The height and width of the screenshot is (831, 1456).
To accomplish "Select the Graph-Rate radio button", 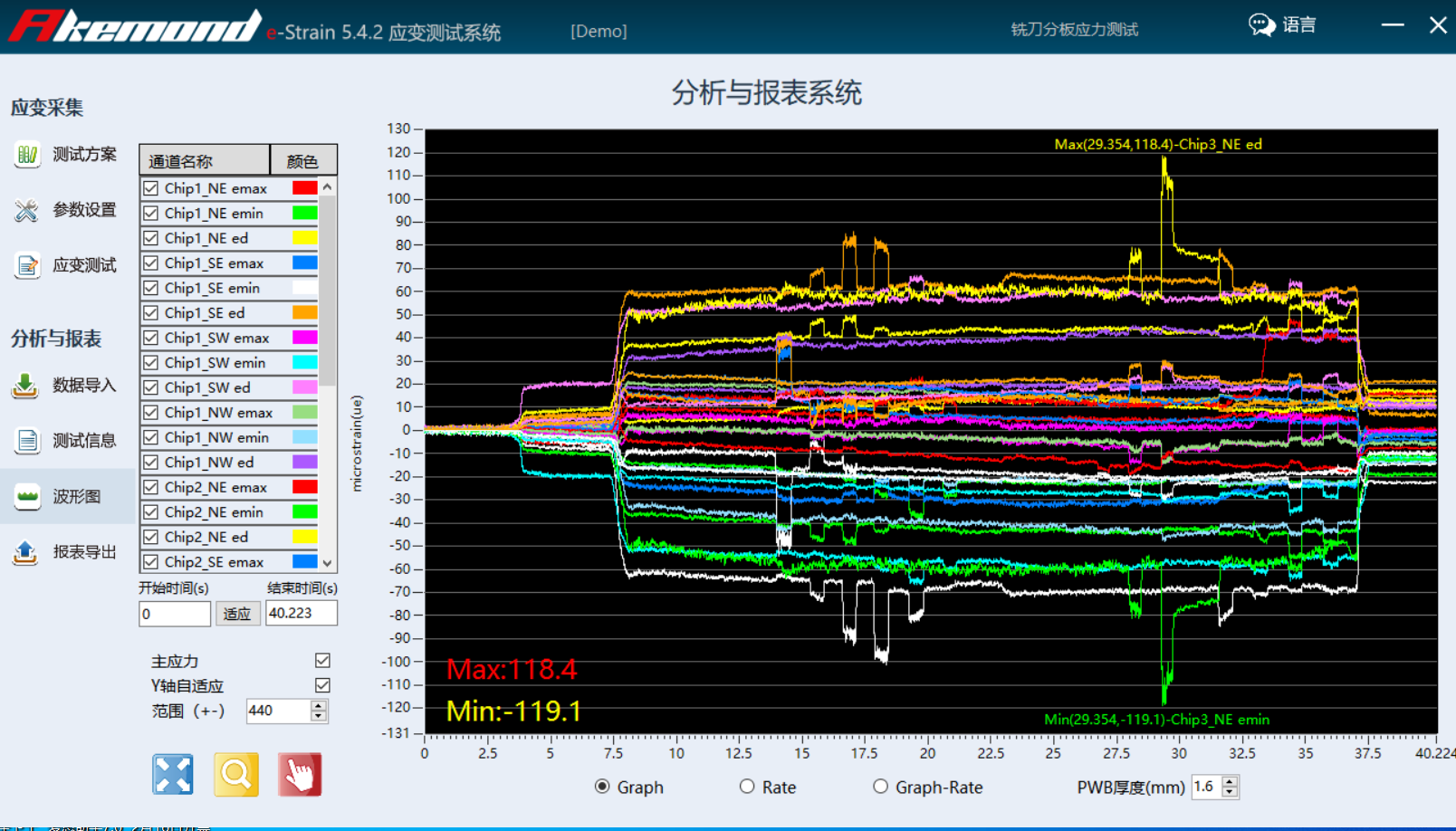I will [880, 787].
